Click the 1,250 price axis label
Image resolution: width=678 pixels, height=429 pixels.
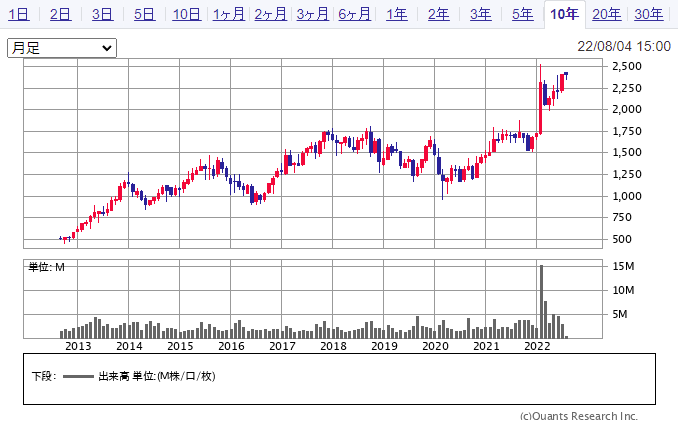tap(627, 174)
